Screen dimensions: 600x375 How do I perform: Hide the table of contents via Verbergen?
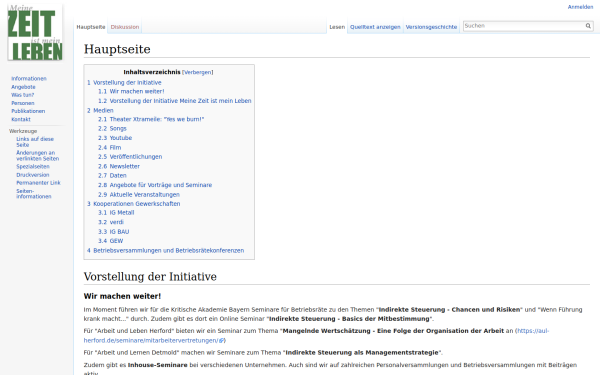point(197,72)
